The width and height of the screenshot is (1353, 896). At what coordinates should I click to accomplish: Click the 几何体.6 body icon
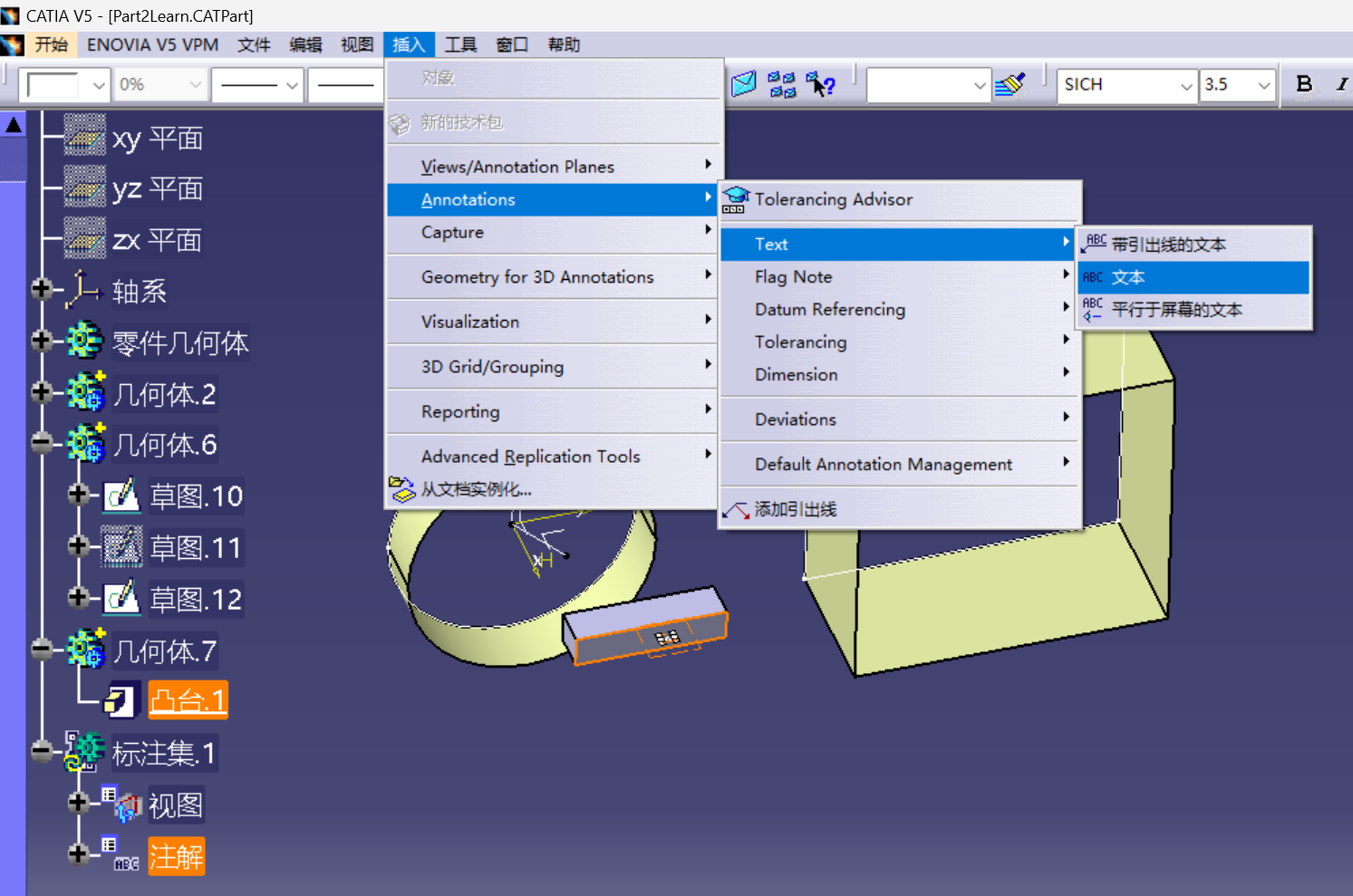86,444
